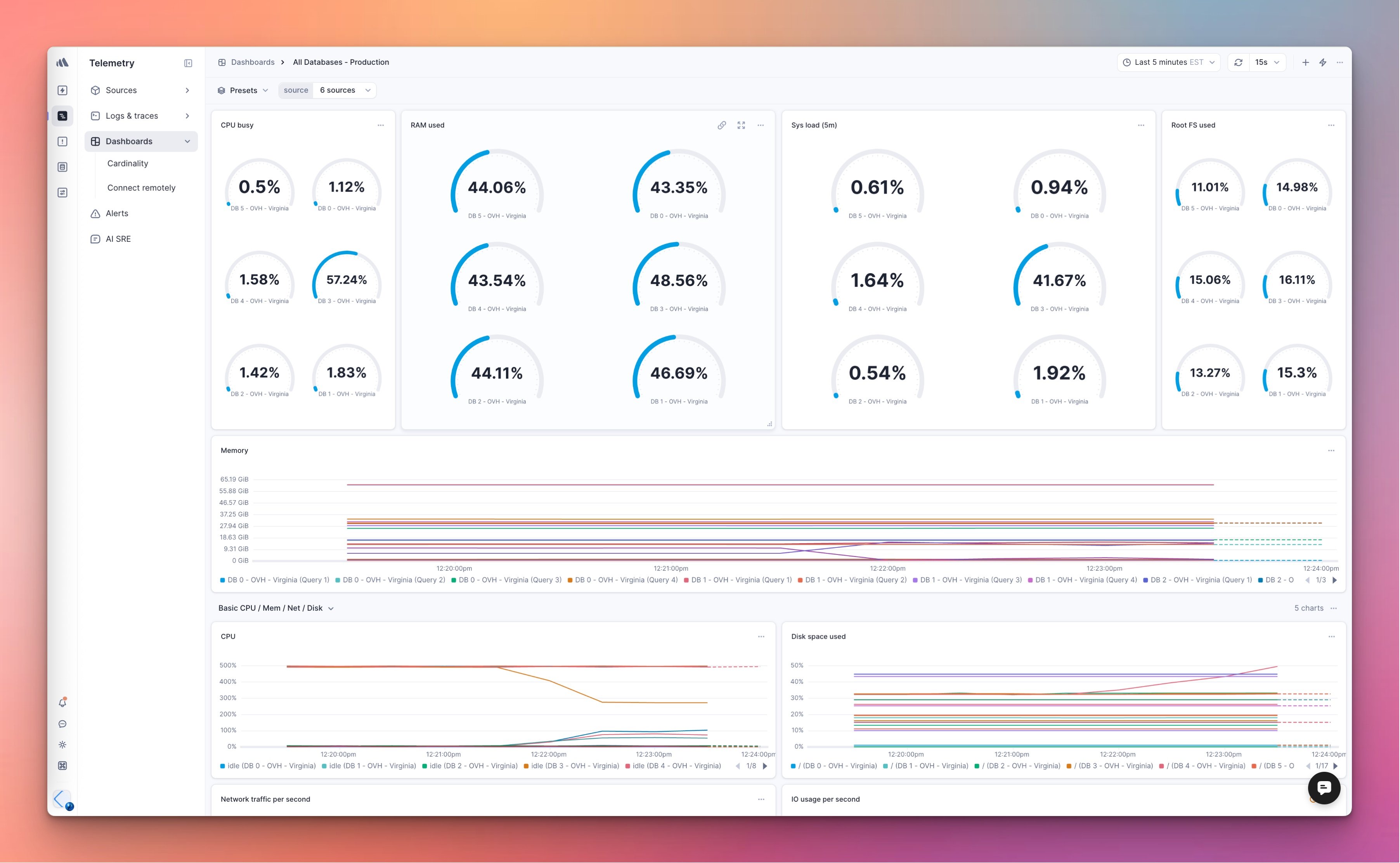Click the lightning bolt icon in header
This screenshot has width=1400, height=863.
1322,62
